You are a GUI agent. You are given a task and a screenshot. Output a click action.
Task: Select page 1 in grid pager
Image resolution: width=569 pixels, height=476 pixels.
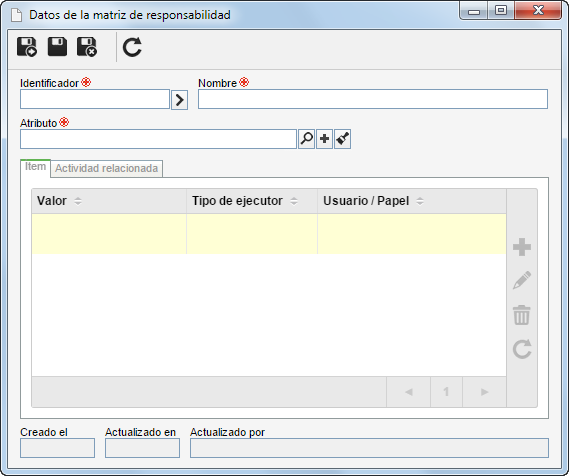pos(446,392)
